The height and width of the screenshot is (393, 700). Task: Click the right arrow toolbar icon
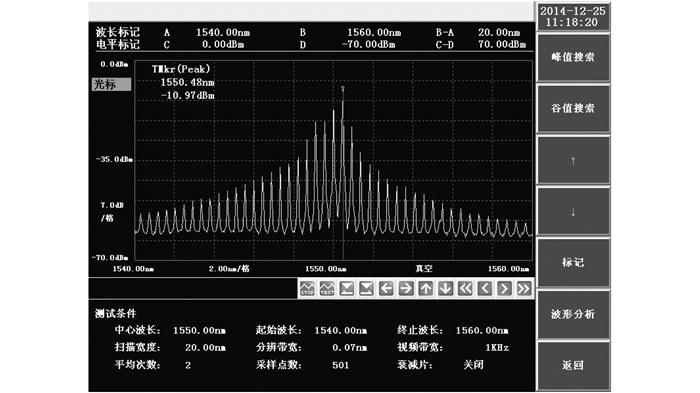(406, 288)
